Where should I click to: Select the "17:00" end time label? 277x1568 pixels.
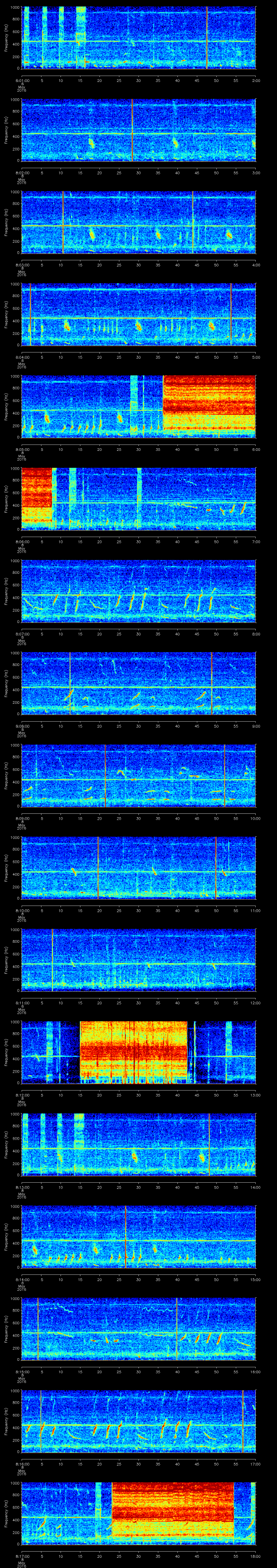[x=255, y=1464]
